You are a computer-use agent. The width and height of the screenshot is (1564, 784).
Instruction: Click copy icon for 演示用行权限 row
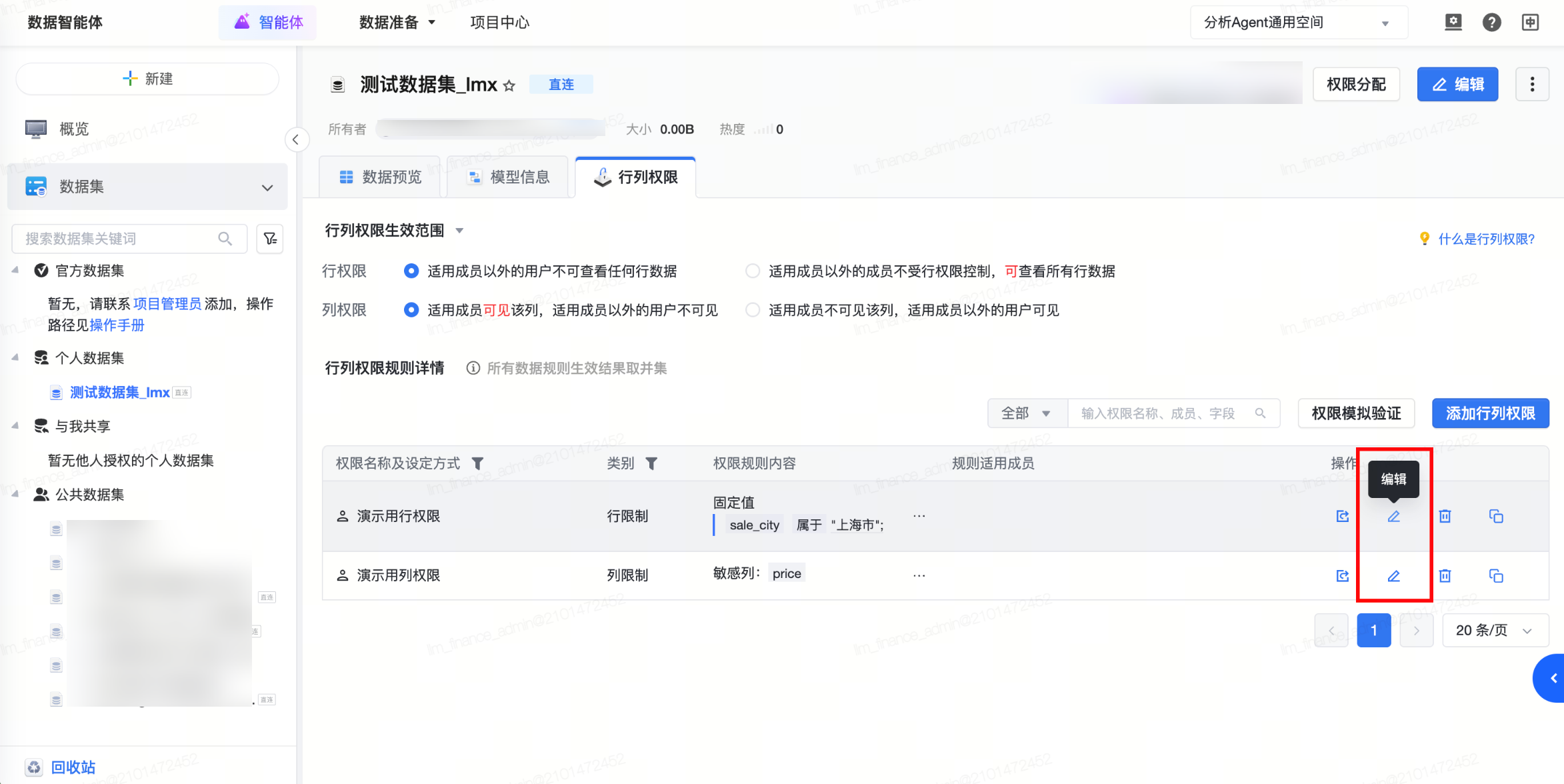(x=1496, y=517)
